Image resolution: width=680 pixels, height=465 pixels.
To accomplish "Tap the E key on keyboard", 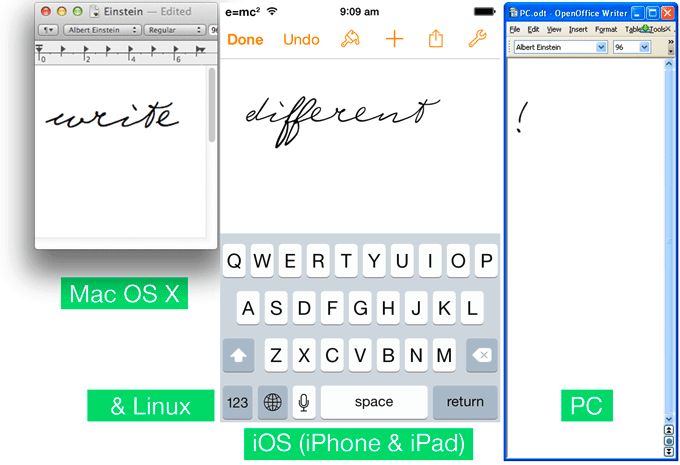I will coord(290,261).
